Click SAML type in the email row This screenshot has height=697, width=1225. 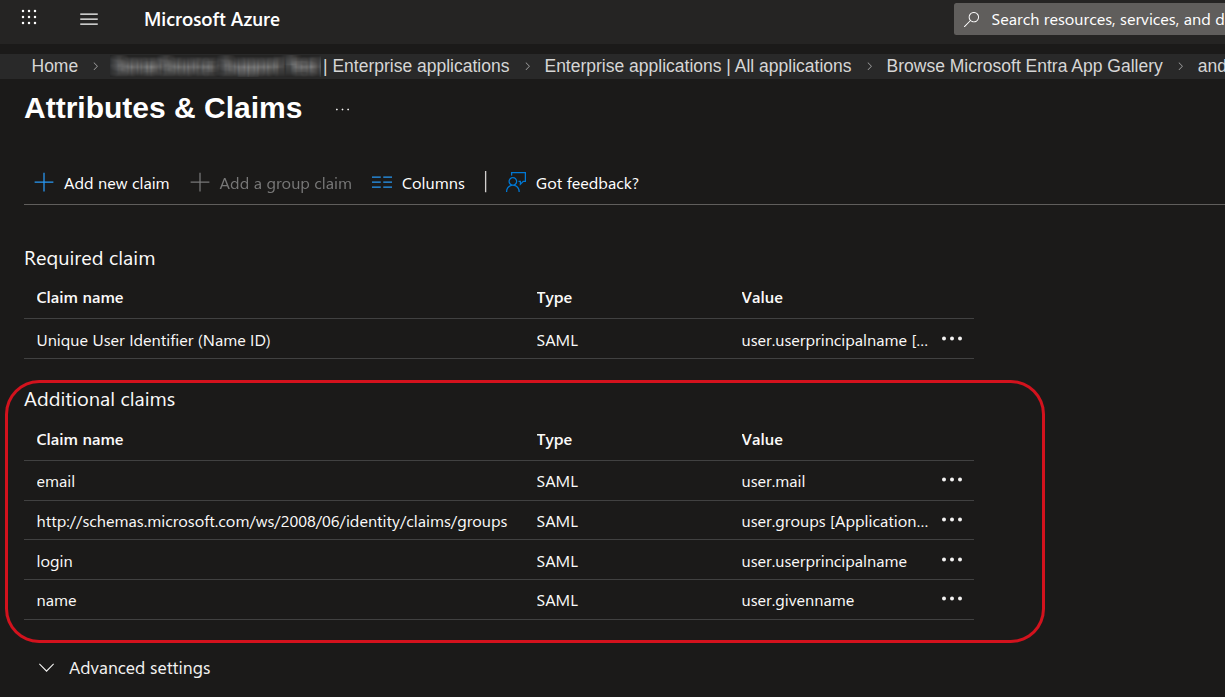point(557,482)
